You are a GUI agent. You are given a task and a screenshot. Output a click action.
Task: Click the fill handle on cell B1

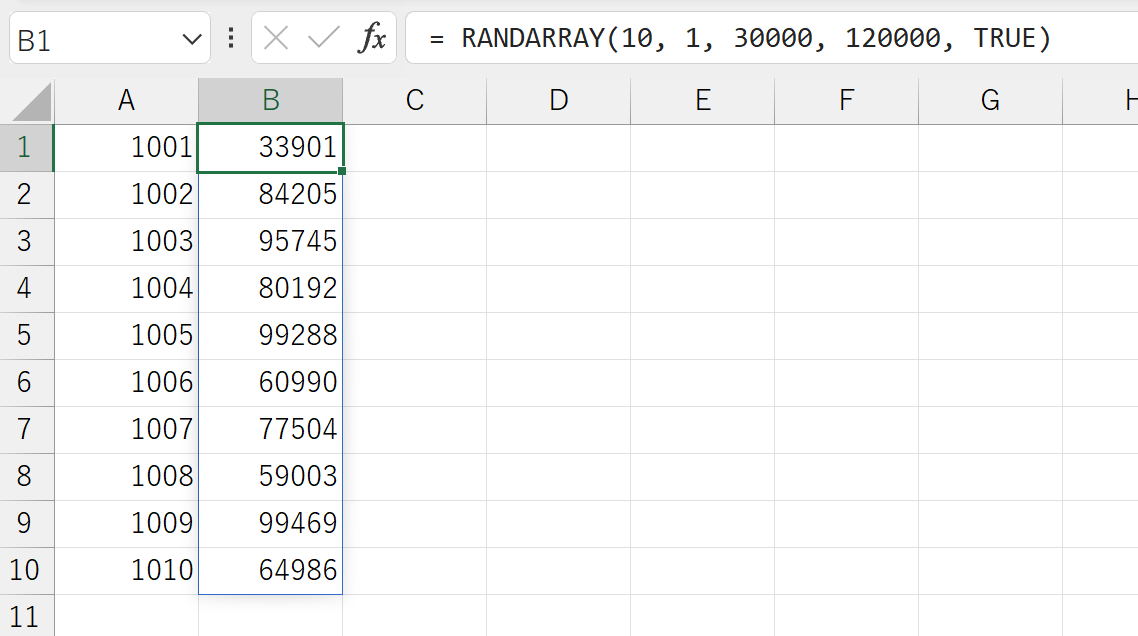[x=342, y=171]
